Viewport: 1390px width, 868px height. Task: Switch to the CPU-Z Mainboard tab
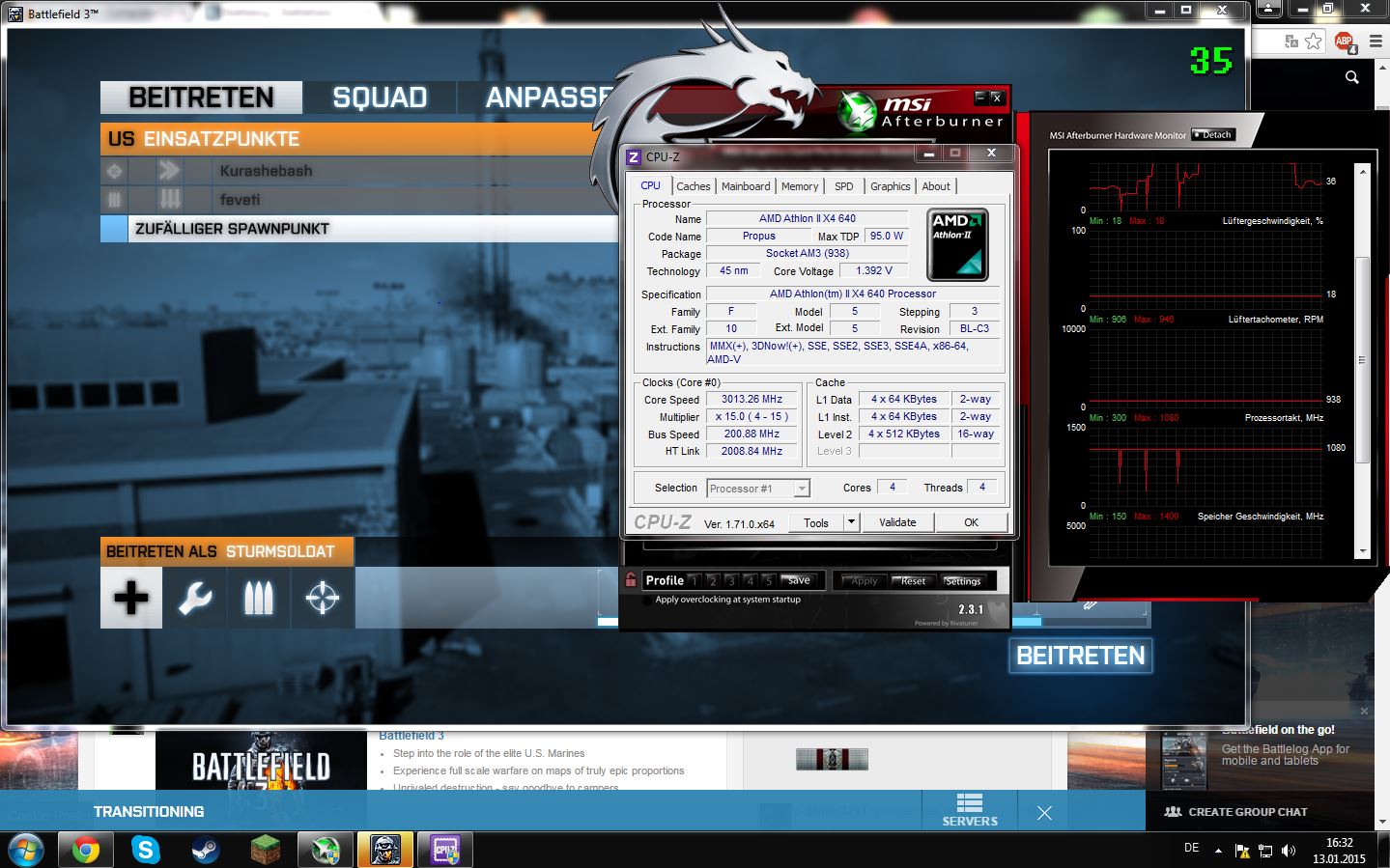click(x=746, y=186)
